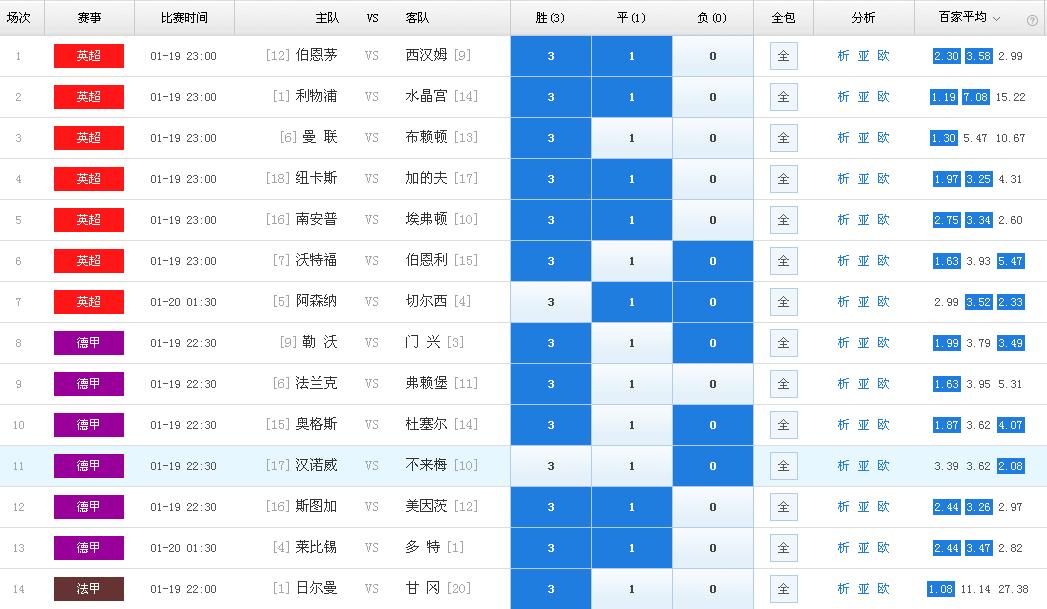This screenshot has width=1047, height=609.
Task: Click away team 不来梅
Action: pos(426,465)
